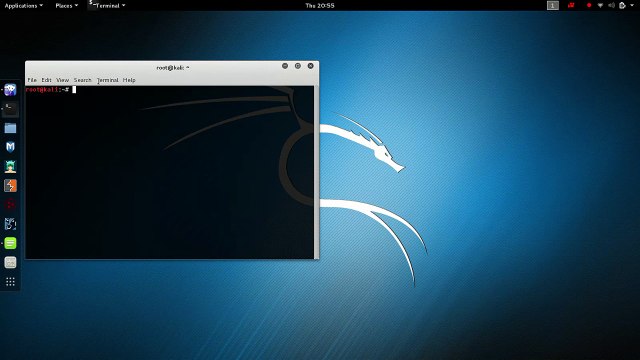Open the Terminal app menu in top bar
This screenshot has width=640, height=360.
(107, 5)
